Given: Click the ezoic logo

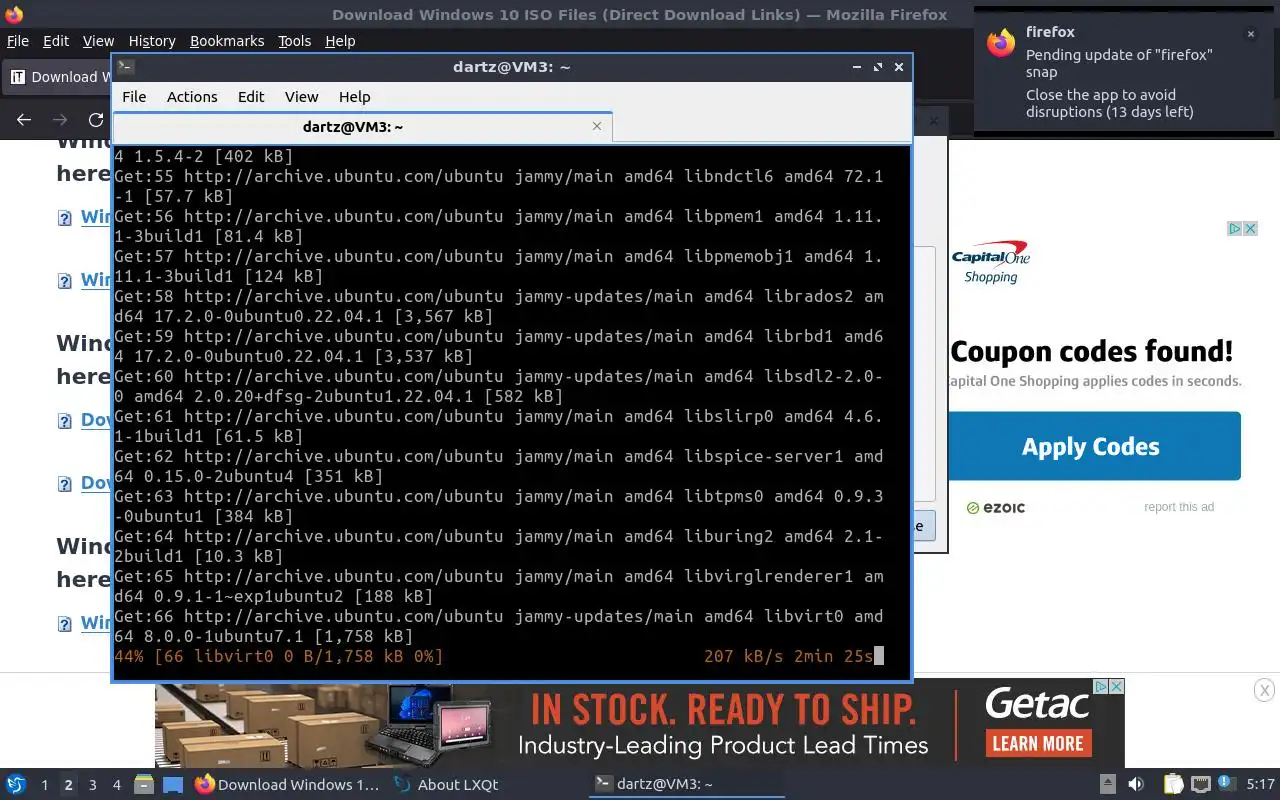Looking at the screenshot, I should tap(996, 507).
